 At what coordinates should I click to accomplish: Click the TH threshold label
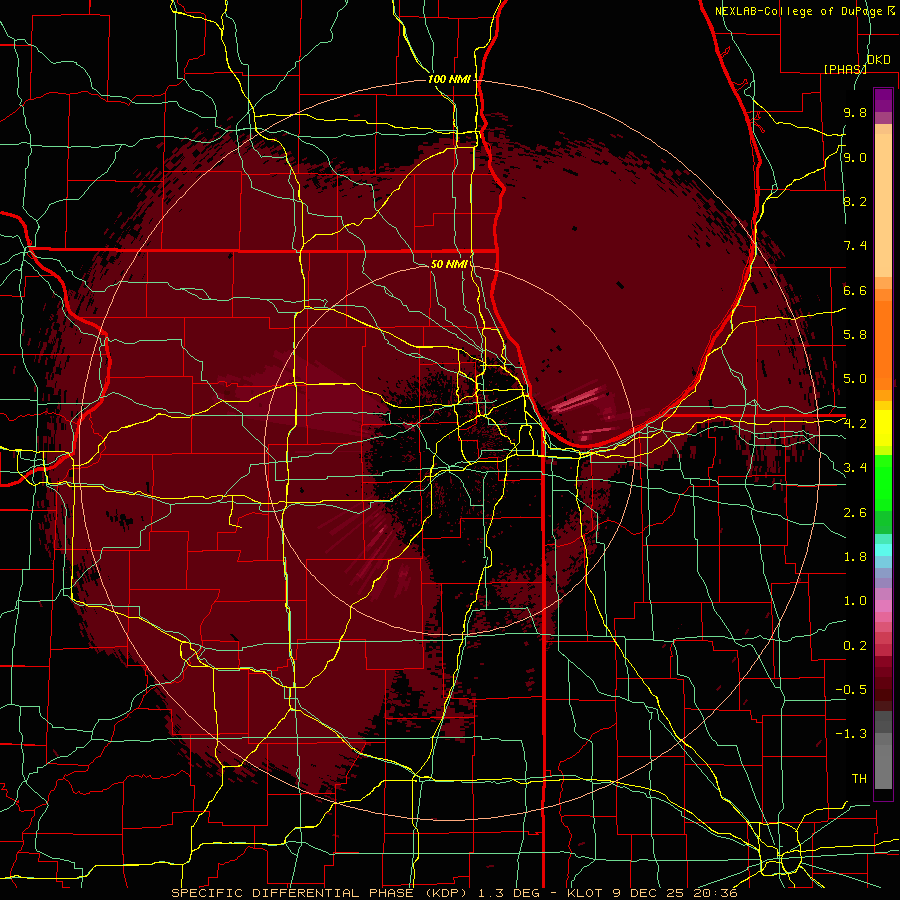(859, 779)
